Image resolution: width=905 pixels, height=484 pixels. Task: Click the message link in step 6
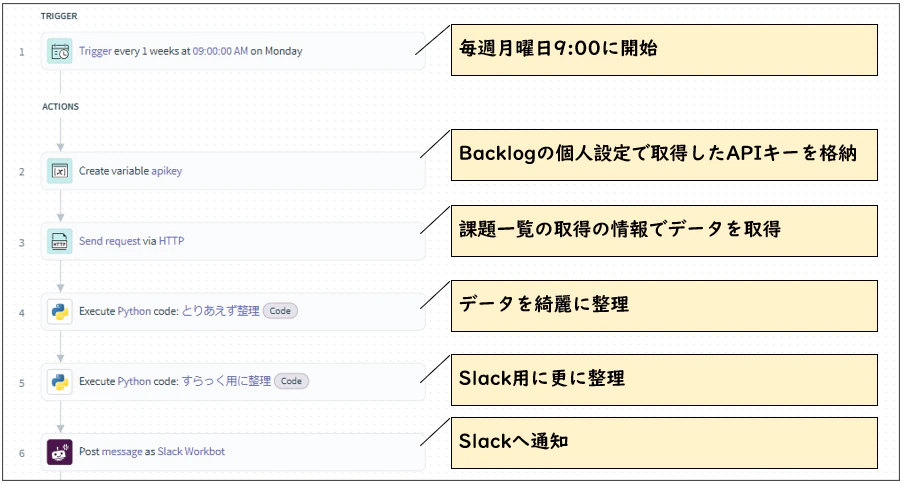coord(122,452)
